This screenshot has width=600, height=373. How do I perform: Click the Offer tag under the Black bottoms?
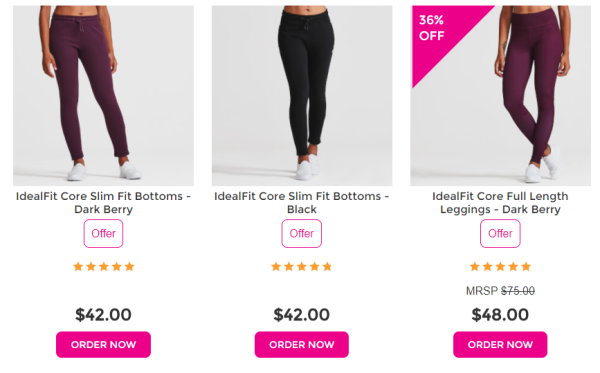click(302, 233)
